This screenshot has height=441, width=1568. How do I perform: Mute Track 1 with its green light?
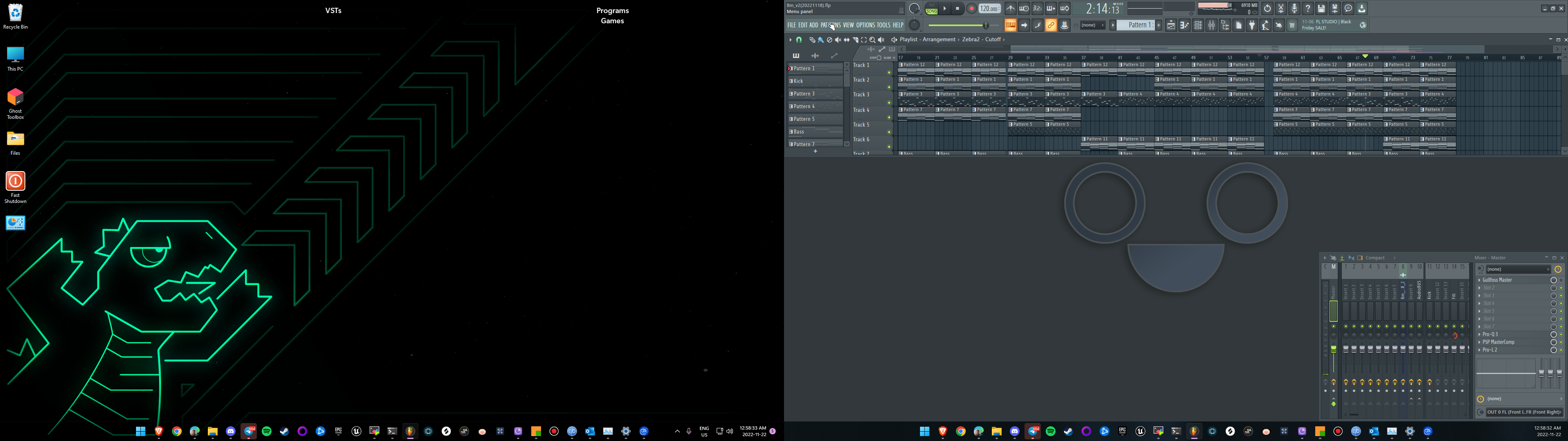[x=889, y=73]
